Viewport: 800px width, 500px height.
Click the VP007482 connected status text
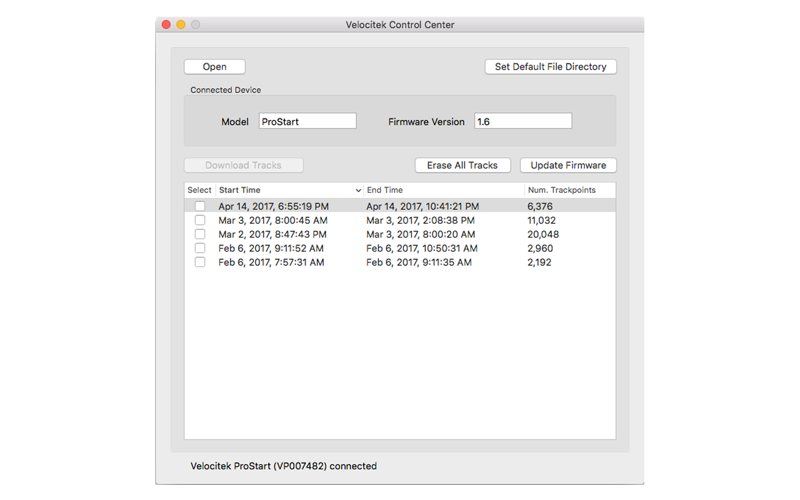[x=284, y=466]
